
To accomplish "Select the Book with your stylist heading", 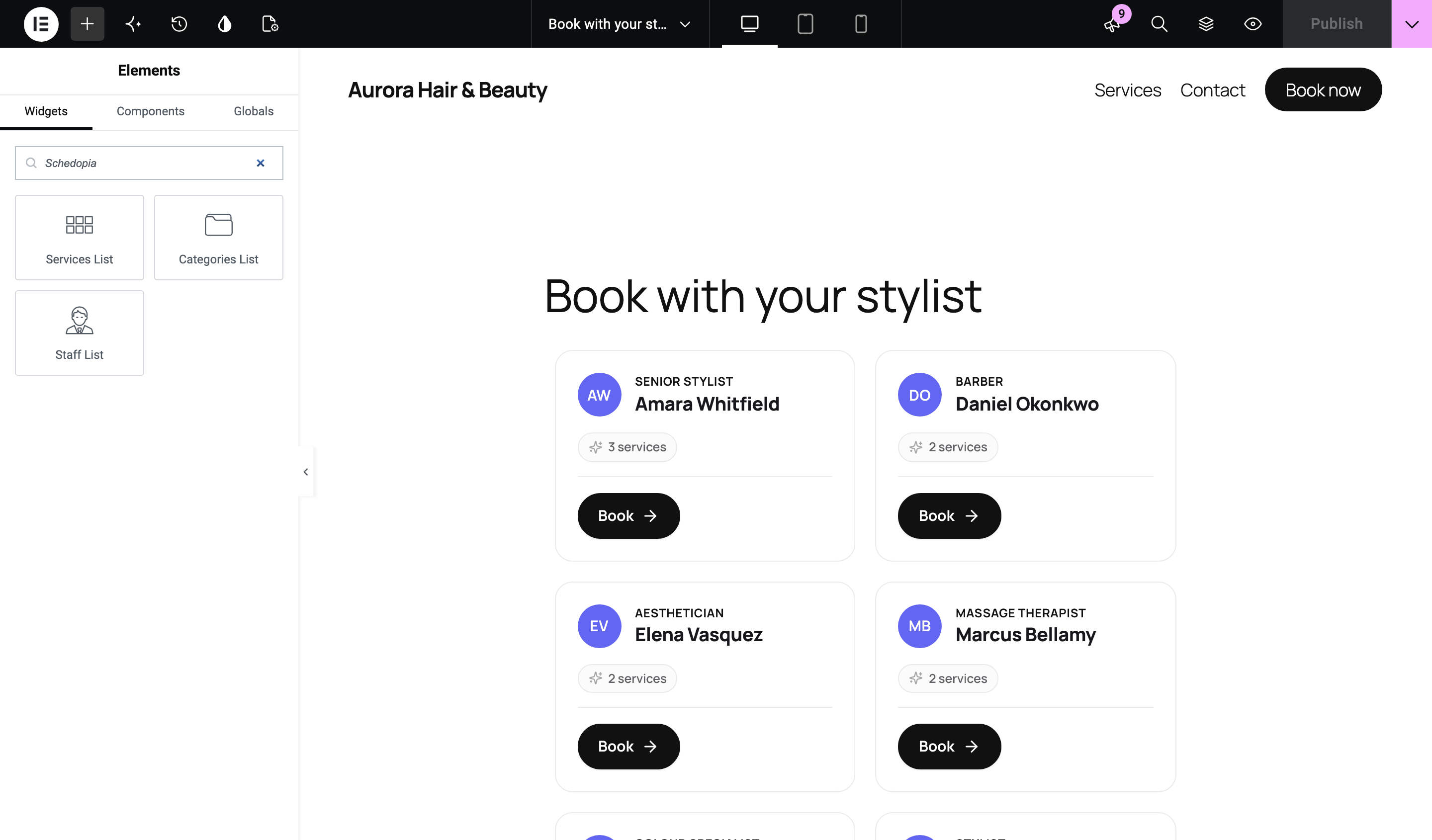I will pyautogui.click(x=763, y=297).
